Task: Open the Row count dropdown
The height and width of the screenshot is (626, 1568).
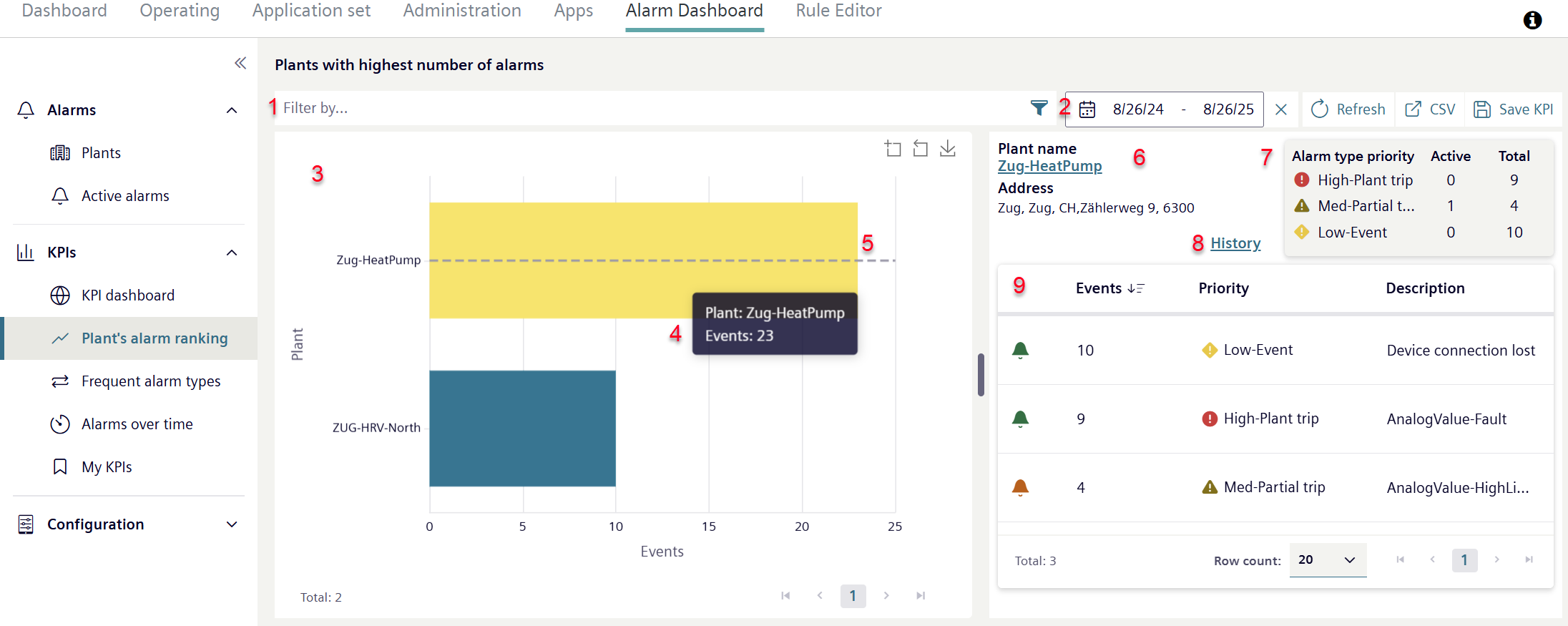Action: coord(1328,560)
